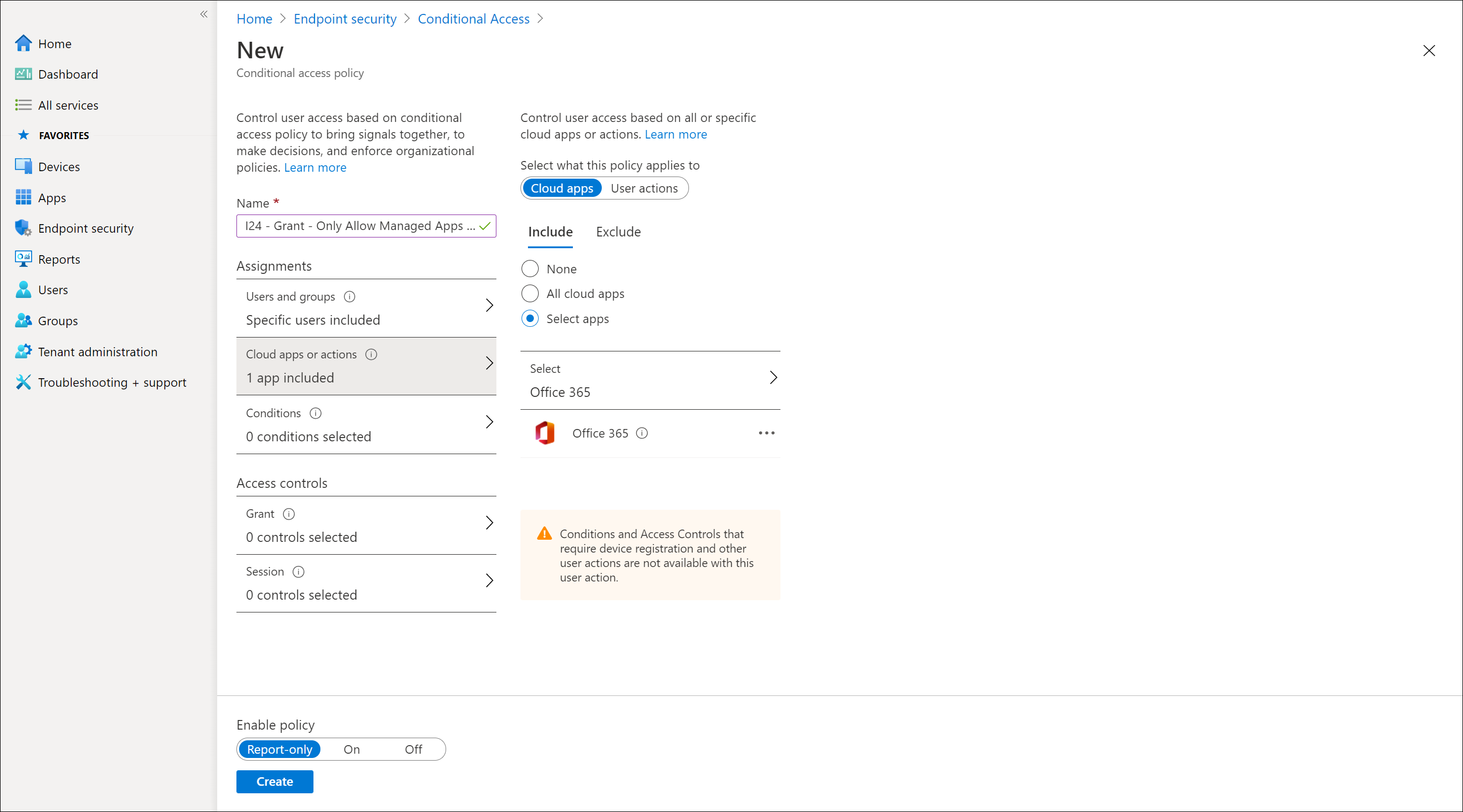Expand the Conditions chevron
Viewport: 1463px width, 812px height.
click(x=489, y=422)
